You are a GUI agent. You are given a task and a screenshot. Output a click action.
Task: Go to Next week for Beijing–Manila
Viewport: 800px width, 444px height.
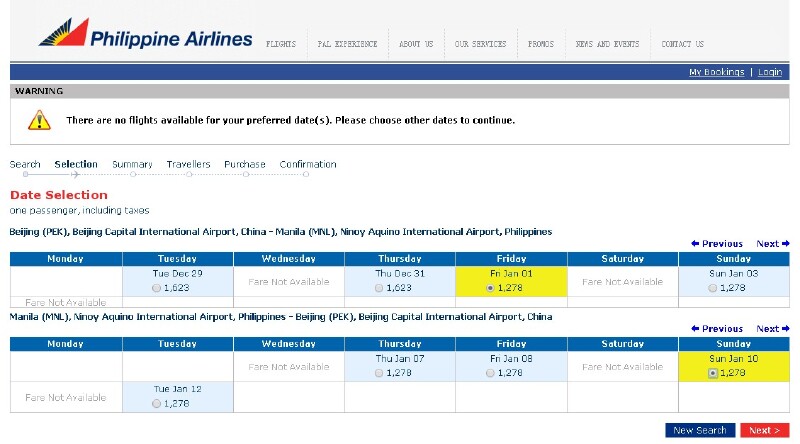coord(772,243)
